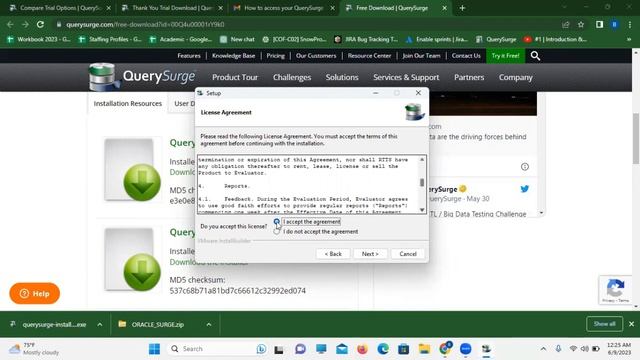Go back with browser back arrow

pos(10,24)
